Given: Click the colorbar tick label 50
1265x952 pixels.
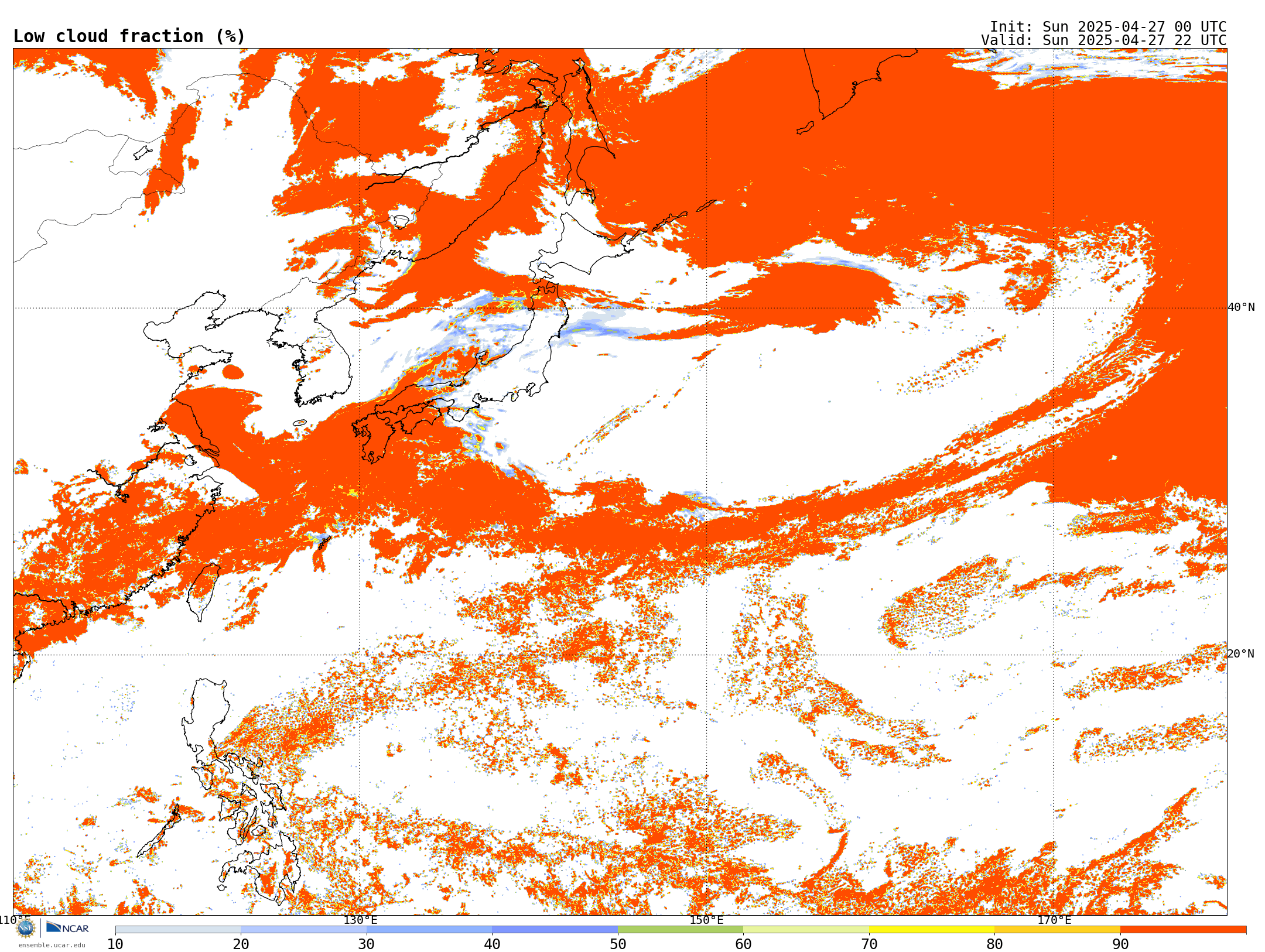Looking at the screenshot, I should 618,944.
